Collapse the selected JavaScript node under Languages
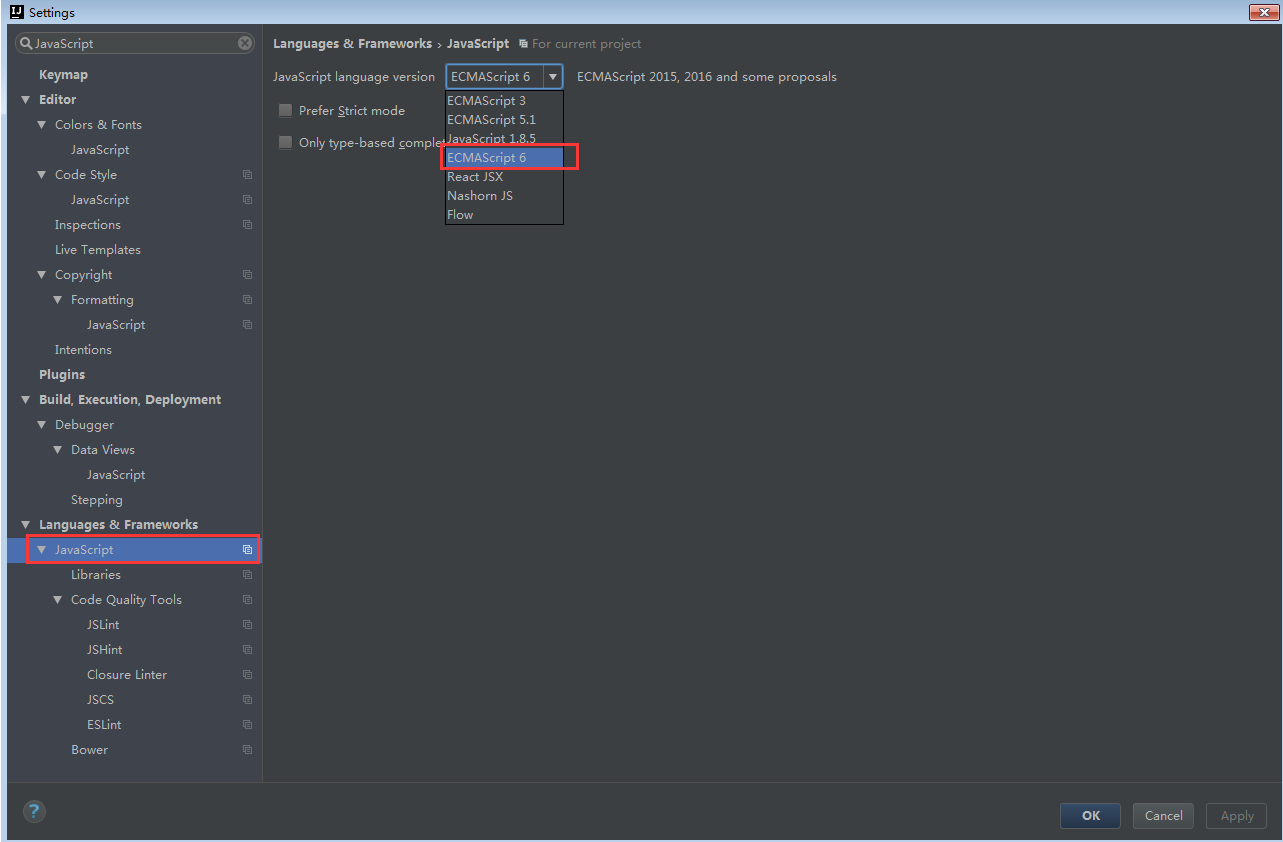The height and width of the screenshot is (842, 1283). pos(42,550)
